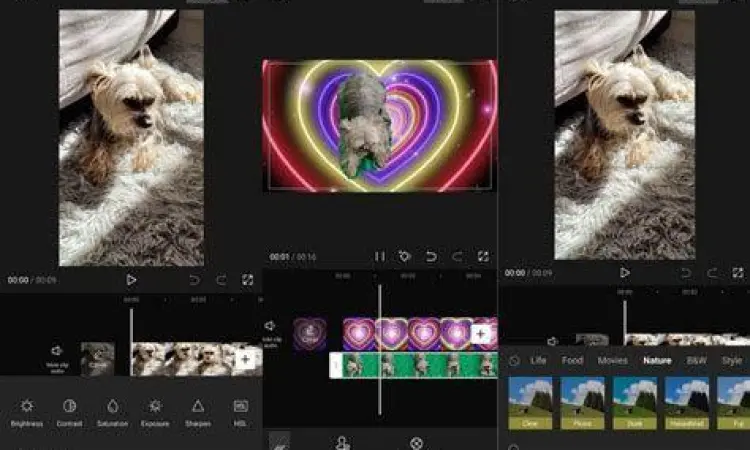Select the highlighted leftmost bottom tool in middle screen
This screenshot has width=750, height=450.
(279, 441)
